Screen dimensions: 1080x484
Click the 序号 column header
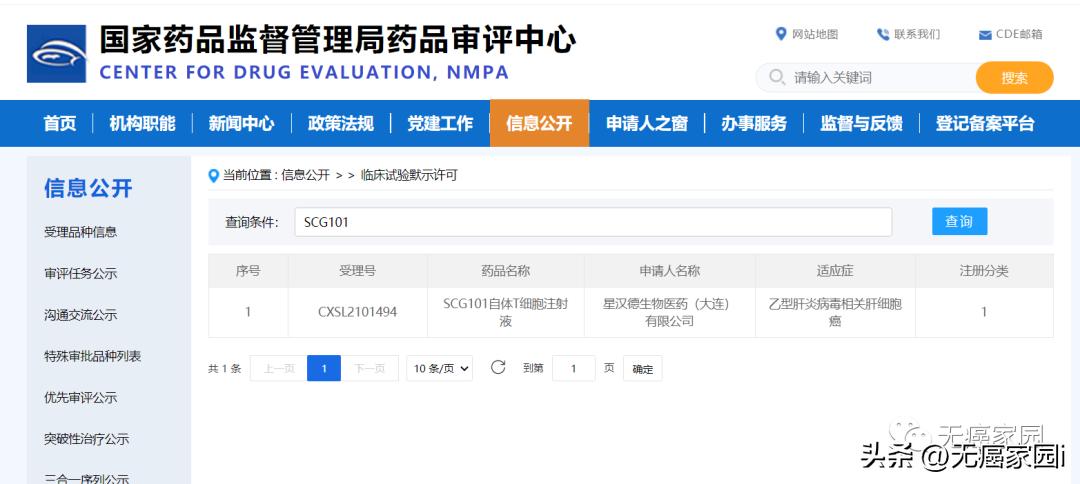point(248,271)
